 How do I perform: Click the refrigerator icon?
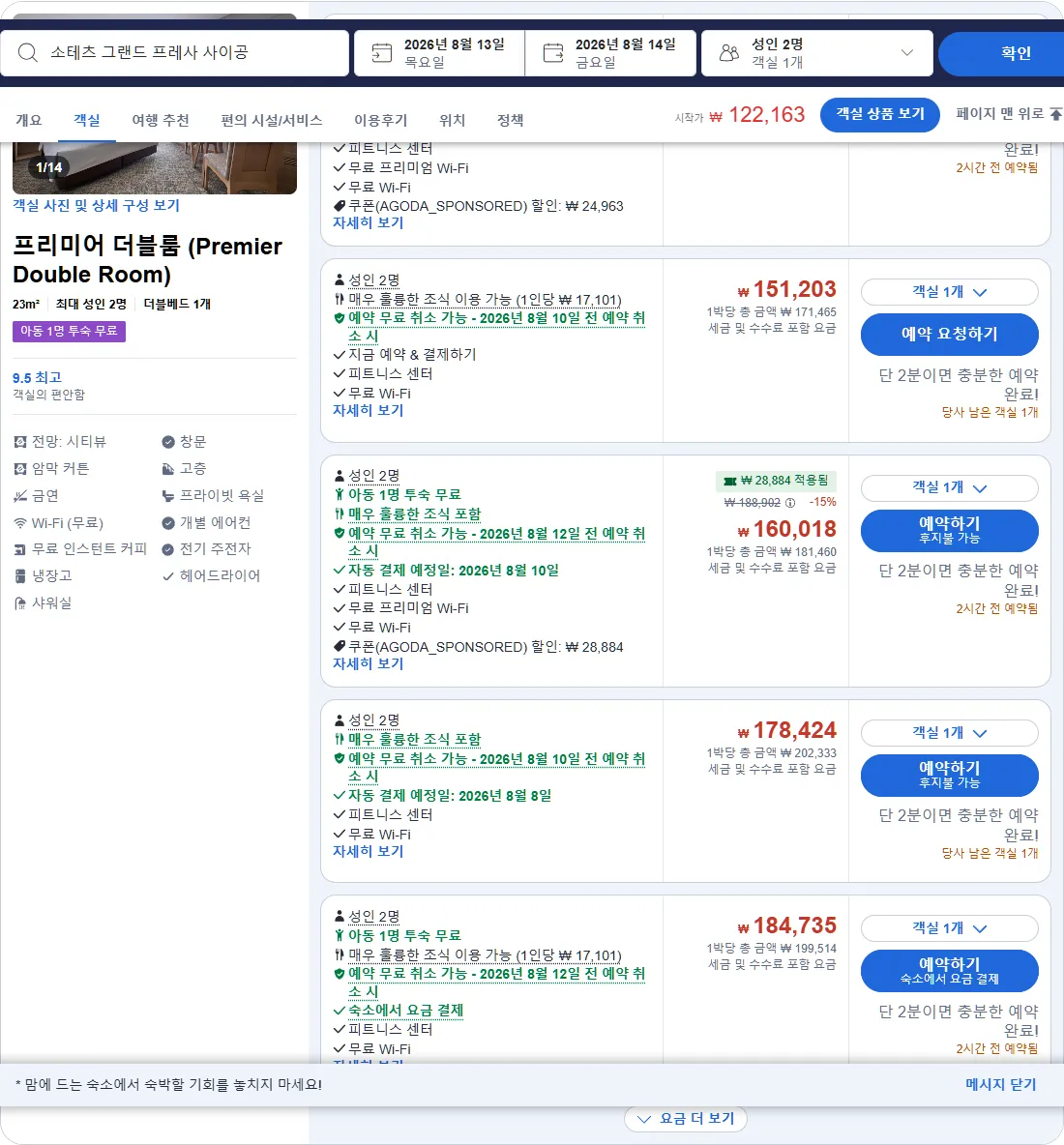click(20, 576)
